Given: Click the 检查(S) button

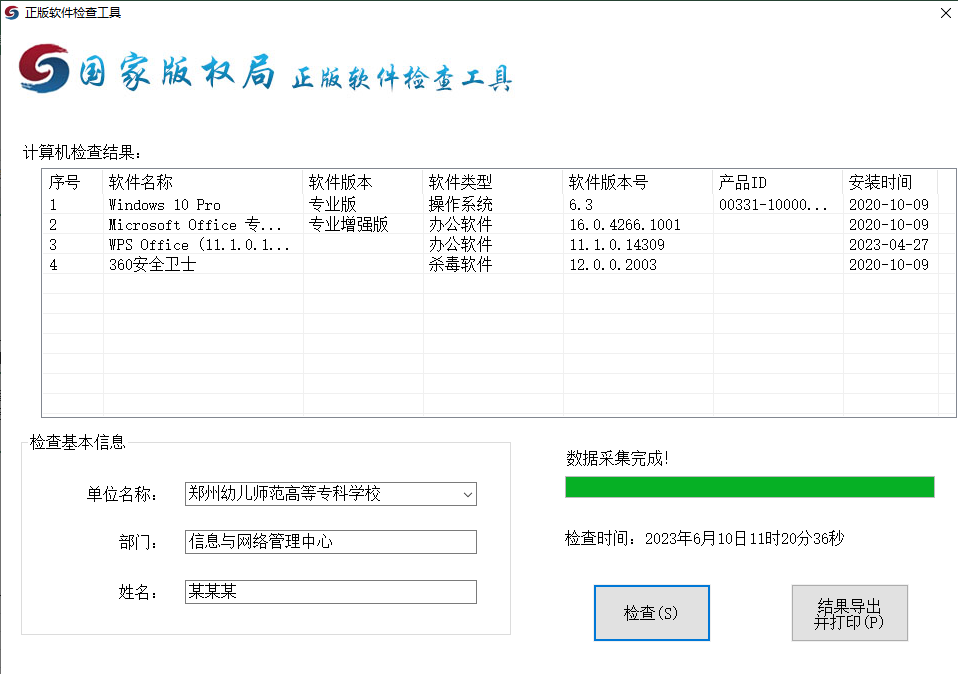Looking at the screenshot, I should [x=651, y=613].
